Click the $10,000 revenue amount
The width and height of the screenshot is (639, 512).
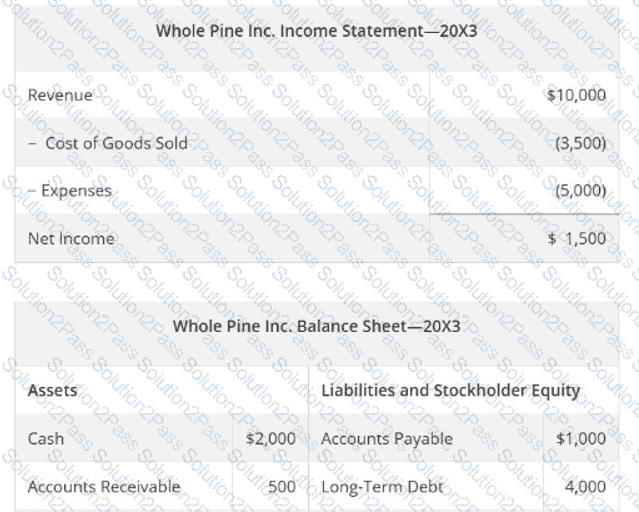pyautogui.click(x=577, y=95)
